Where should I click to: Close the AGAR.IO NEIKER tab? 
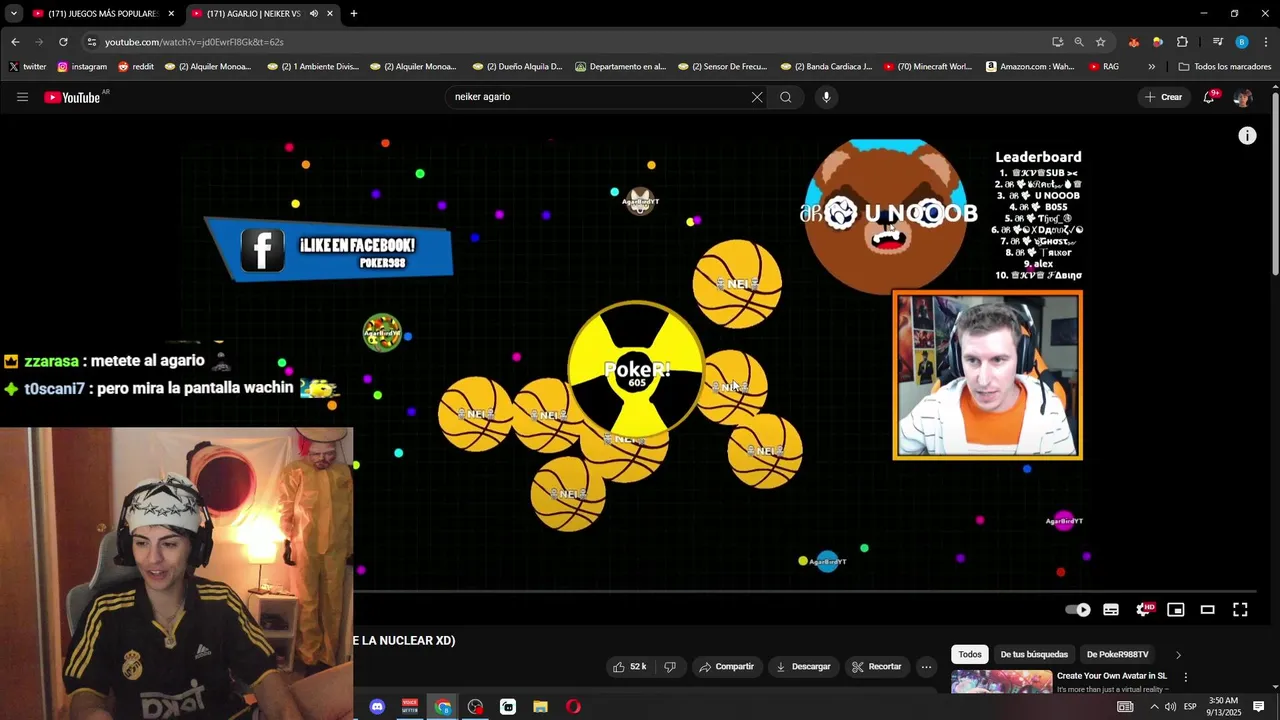(x=330, y=14)
